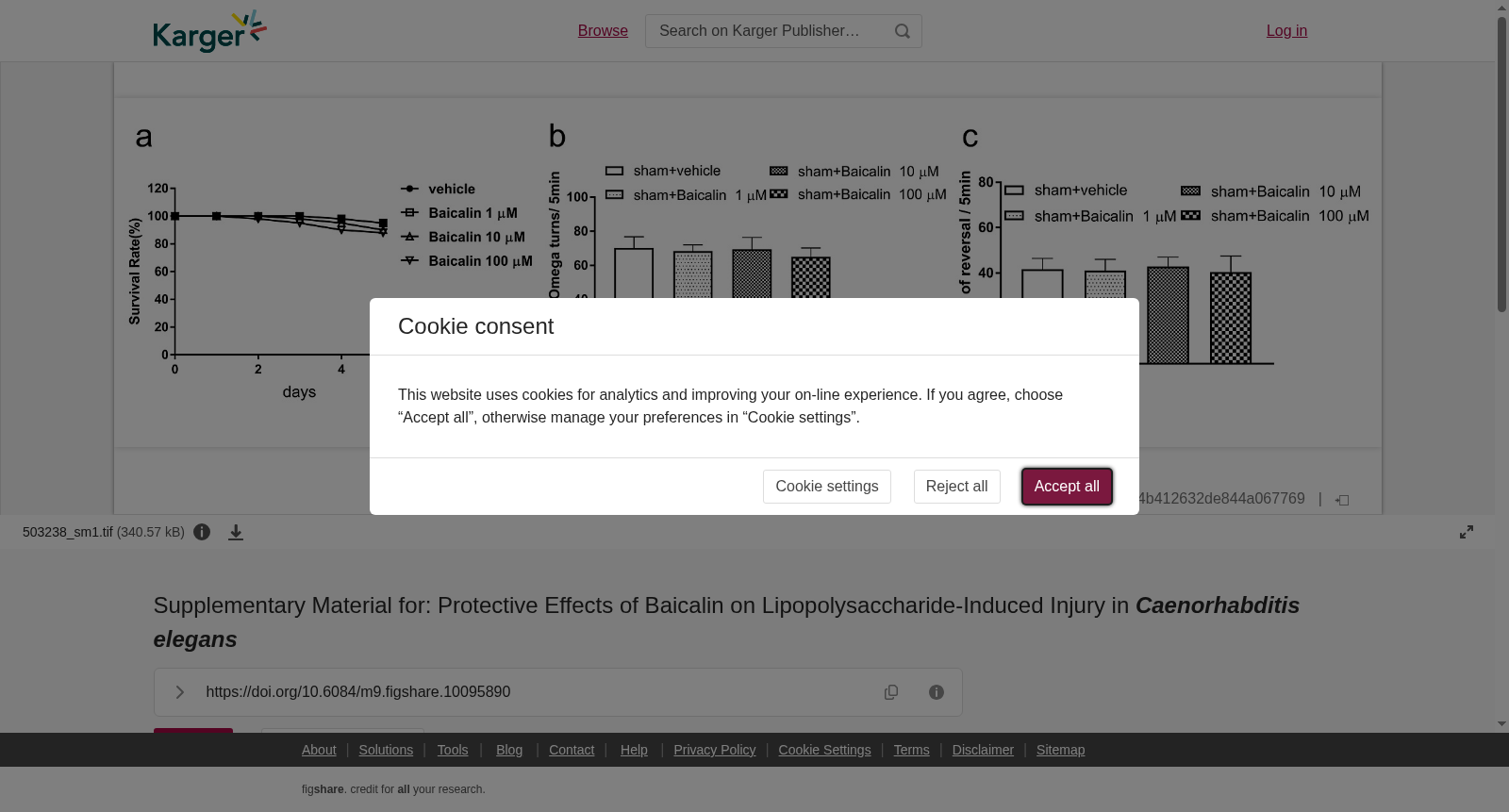Accept all cookies
1509x812 pixels.
pyautogui.click(x=1067, y=487)
